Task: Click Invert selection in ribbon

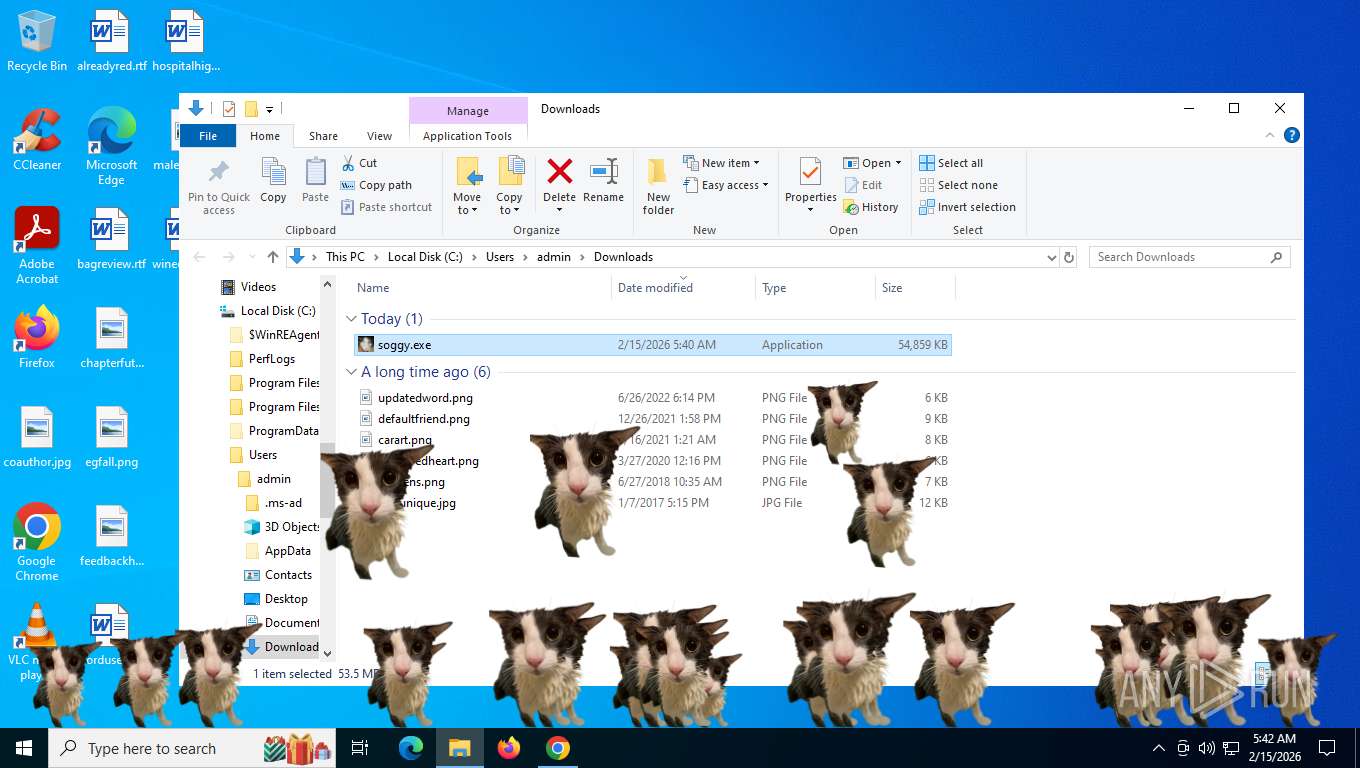Action: coord(967,207)
